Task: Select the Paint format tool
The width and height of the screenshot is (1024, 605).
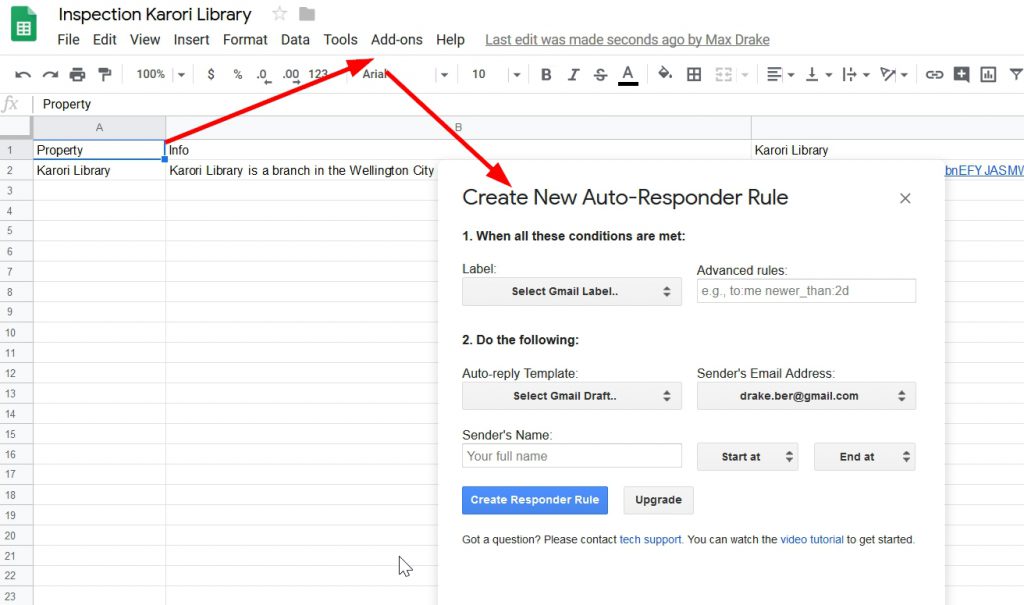Action: [104, 75]
